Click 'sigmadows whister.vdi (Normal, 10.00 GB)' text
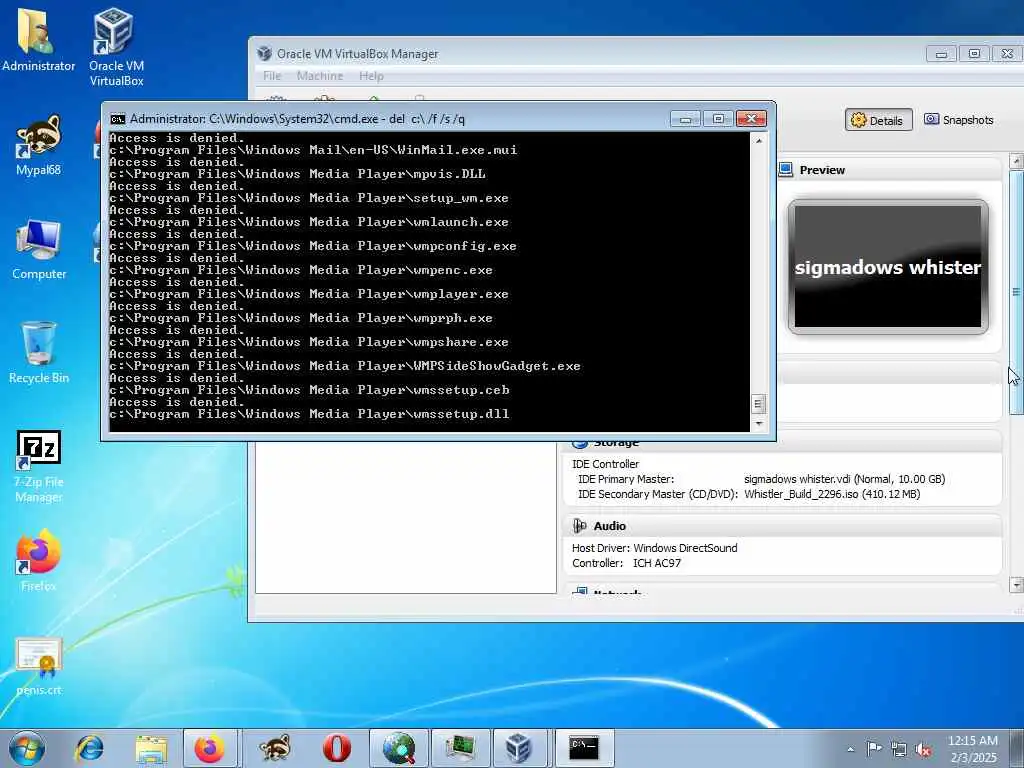Viewport: 1024px width, 768px height. tap(844, 479)
